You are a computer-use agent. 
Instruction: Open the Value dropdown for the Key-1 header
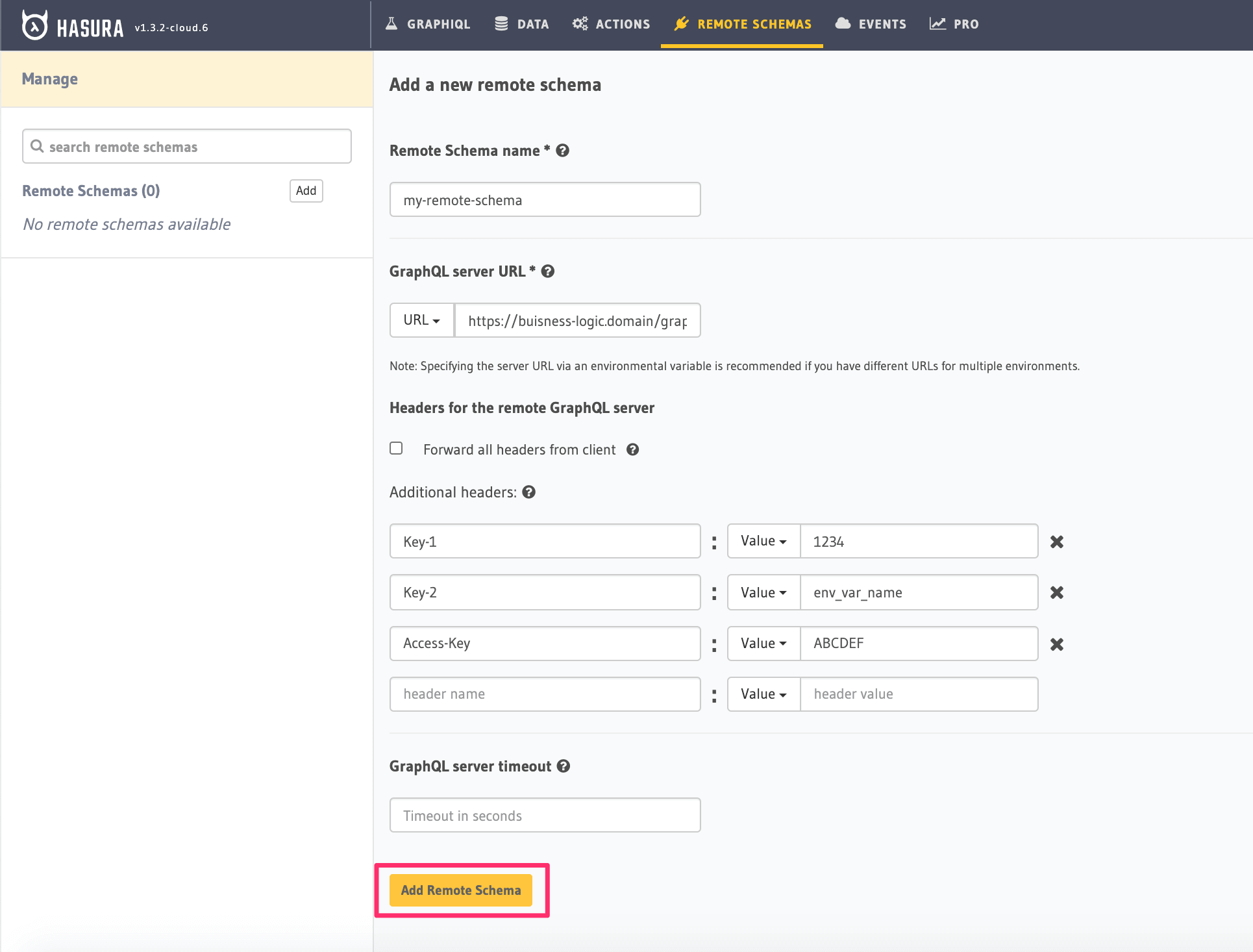click(x=763, y=540)
